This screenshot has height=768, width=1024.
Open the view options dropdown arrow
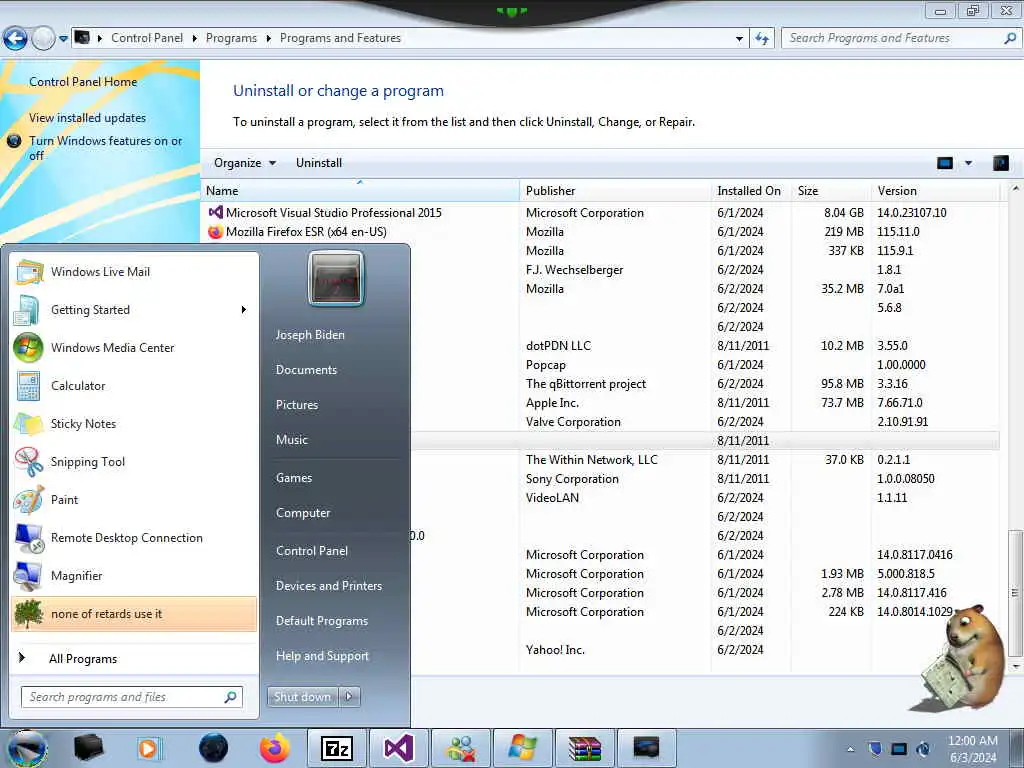tap(968, 163)
